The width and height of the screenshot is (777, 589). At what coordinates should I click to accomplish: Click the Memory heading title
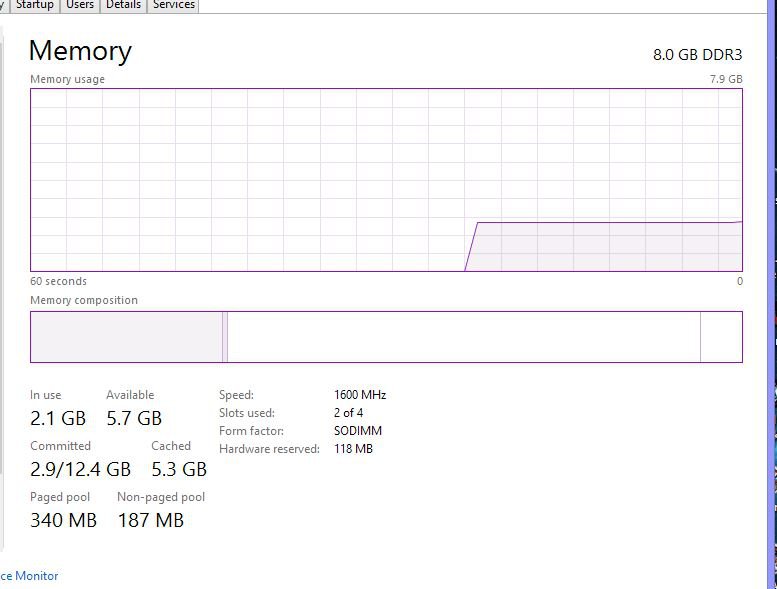click(x=80, y=51)
